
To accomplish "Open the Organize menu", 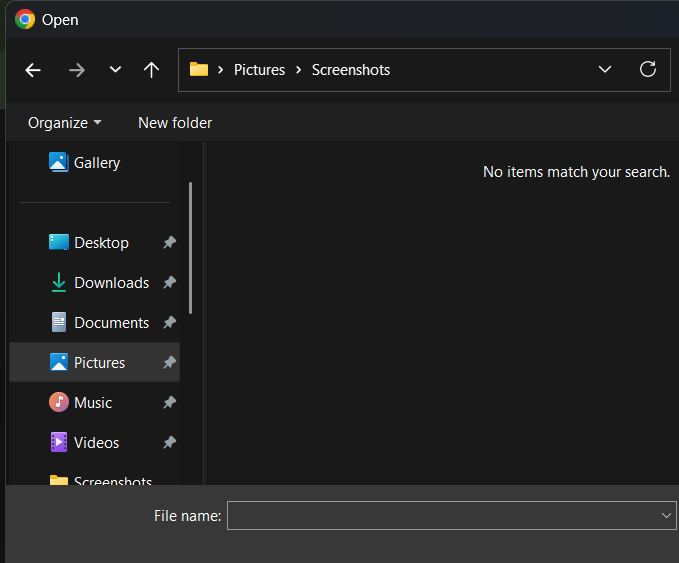I will coord(65,123).
